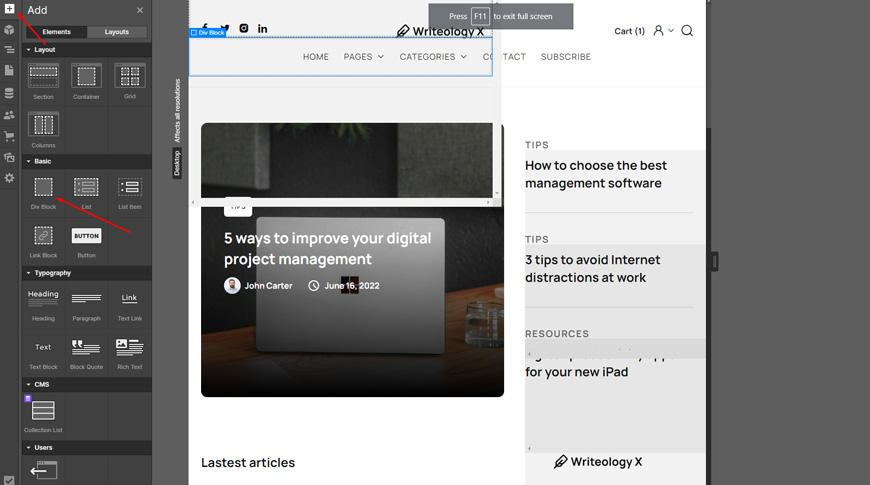Open the Navigator panel icon
Viewport: 870px width, 485px height.
tap(9, 50)
